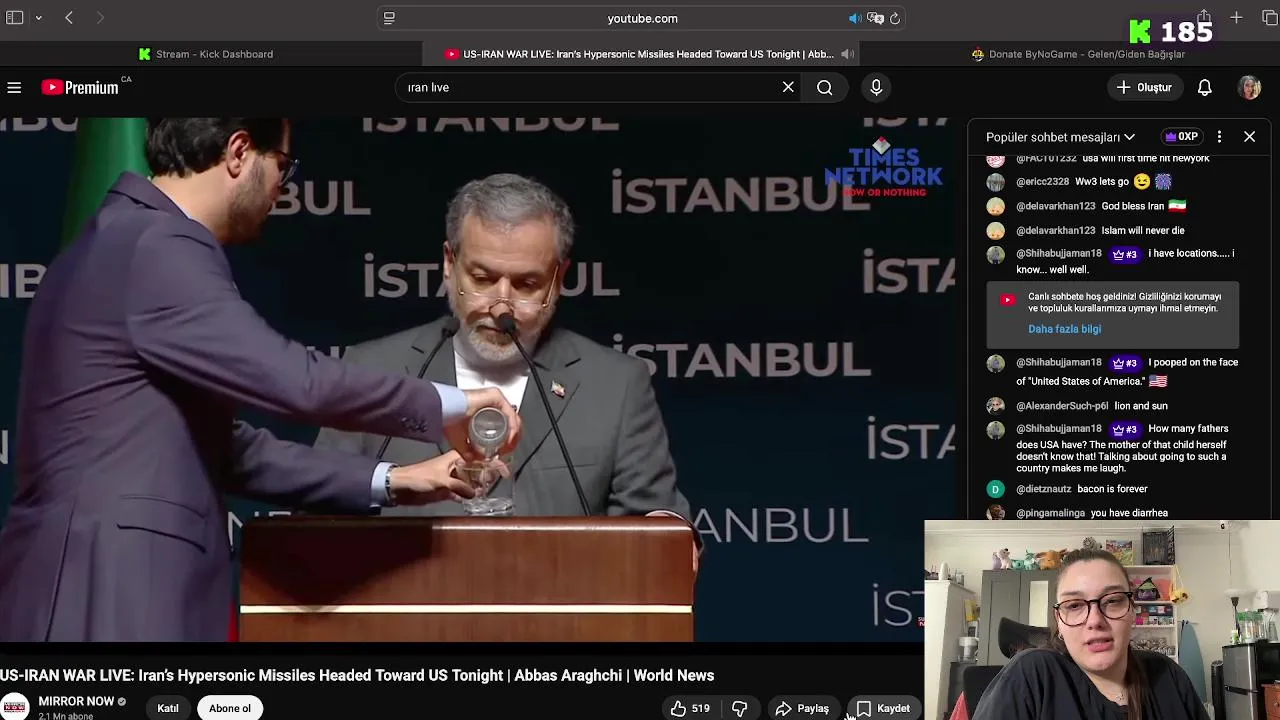The width and height of the screenshot is (1280, 720).
Task: Show Safari tab overview icon
Action: coord(1270,18)
